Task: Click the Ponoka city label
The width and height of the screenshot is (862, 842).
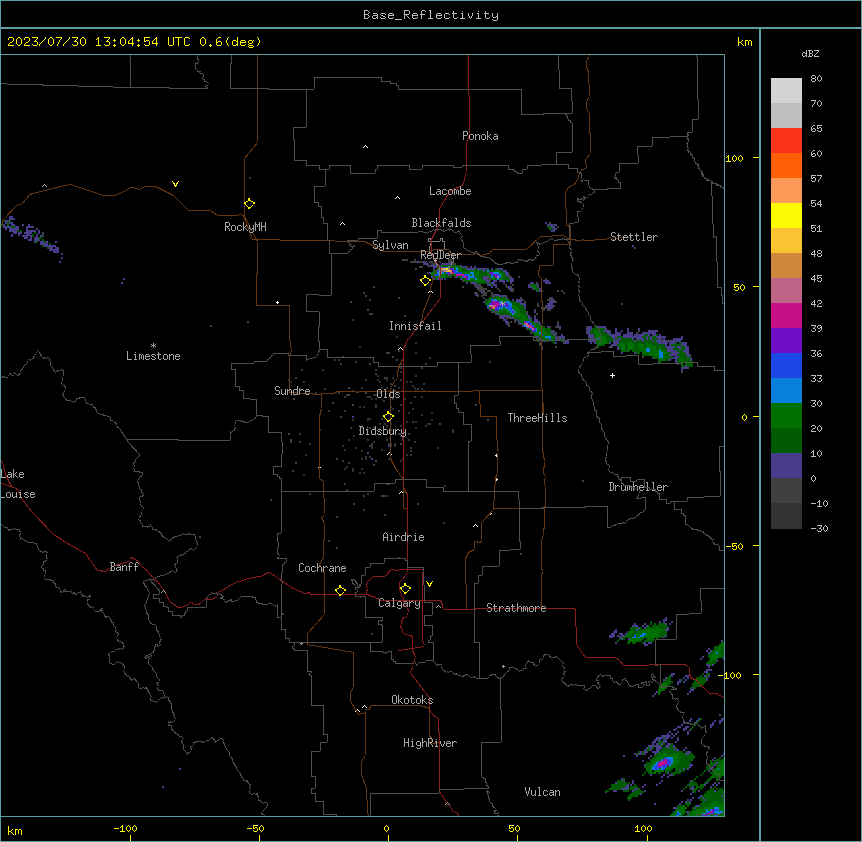Action: click(480, 136)
